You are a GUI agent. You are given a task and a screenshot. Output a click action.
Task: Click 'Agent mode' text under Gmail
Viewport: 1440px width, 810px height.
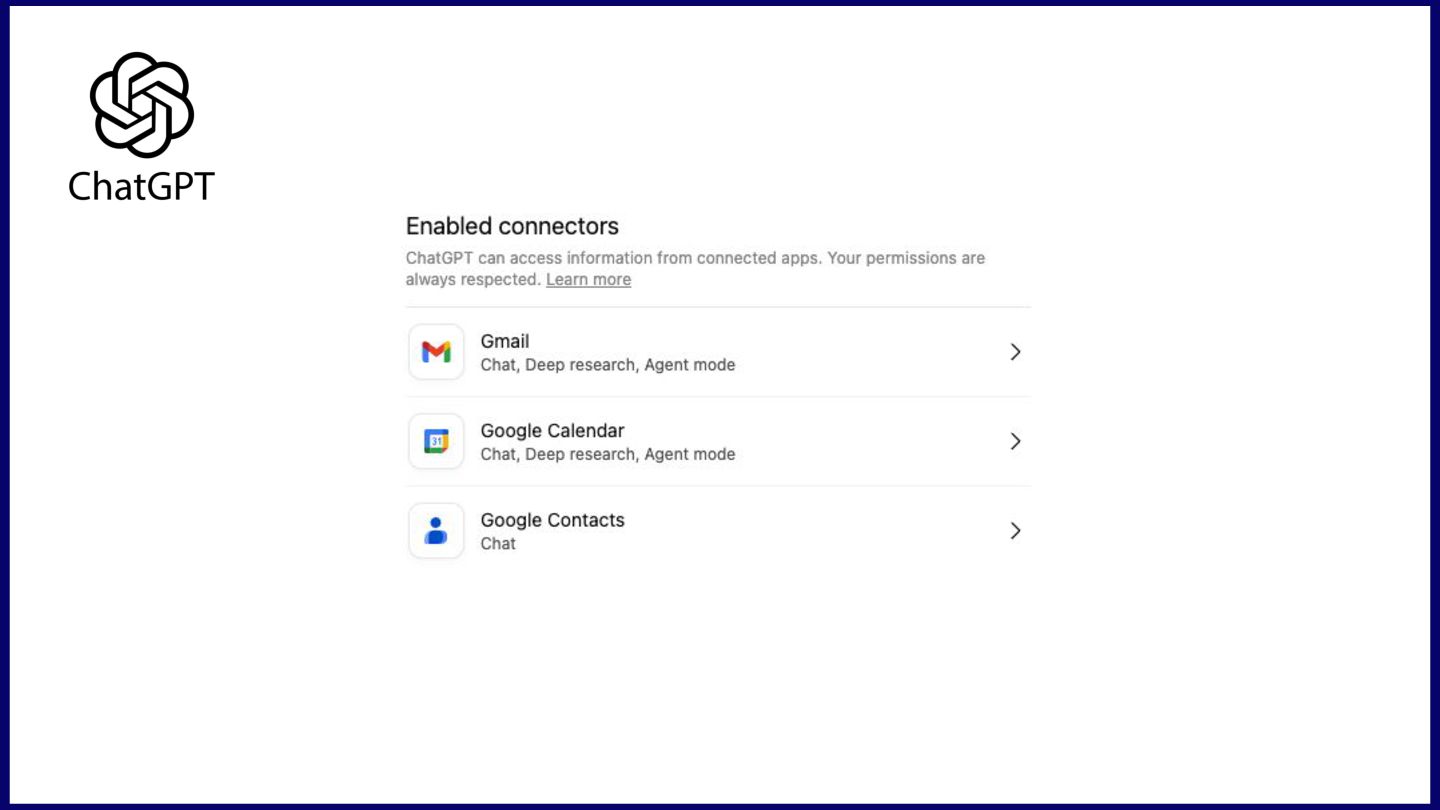[689, 365]
